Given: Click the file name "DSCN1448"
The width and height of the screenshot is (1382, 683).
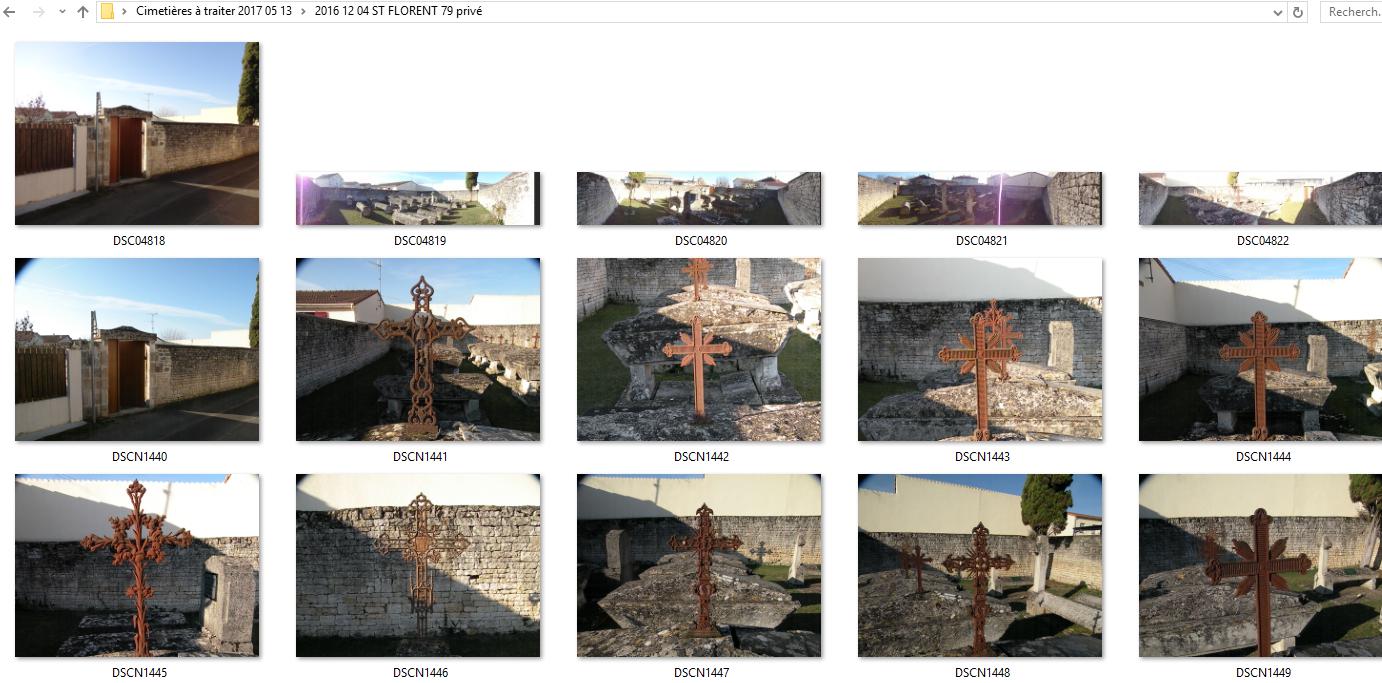Looking at the screenshot, I should click(982, 673).
